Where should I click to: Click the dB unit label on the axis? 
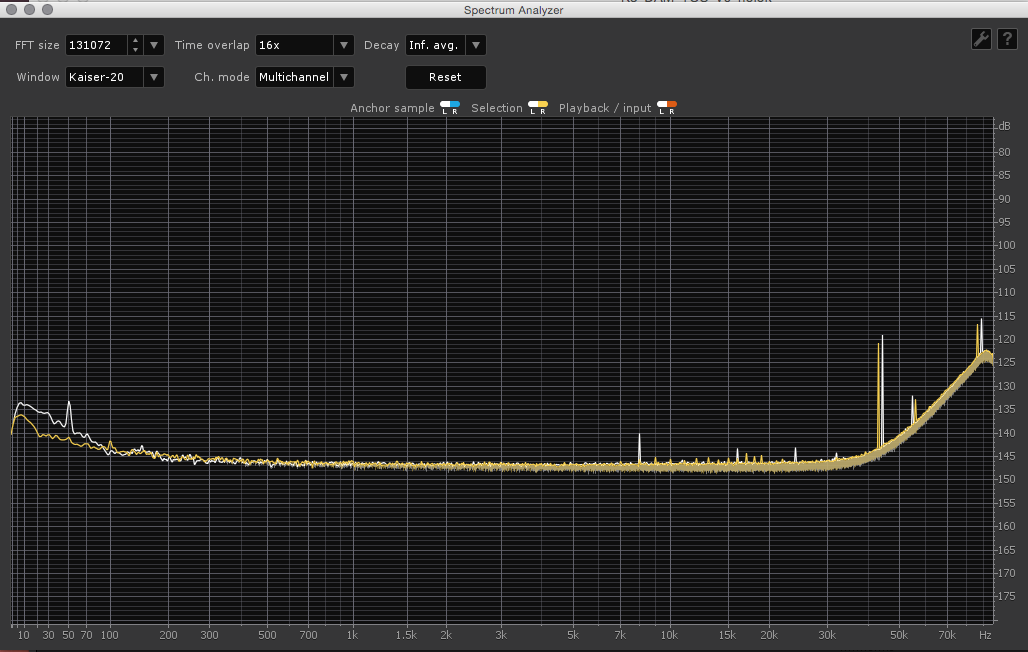coord(1004,126)
